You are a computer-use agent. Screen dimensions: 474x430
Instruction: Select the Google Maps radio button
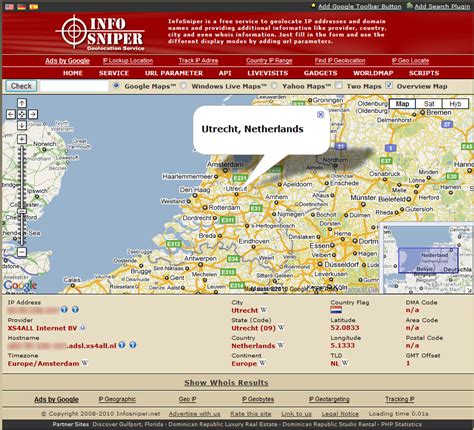point(116,86)
